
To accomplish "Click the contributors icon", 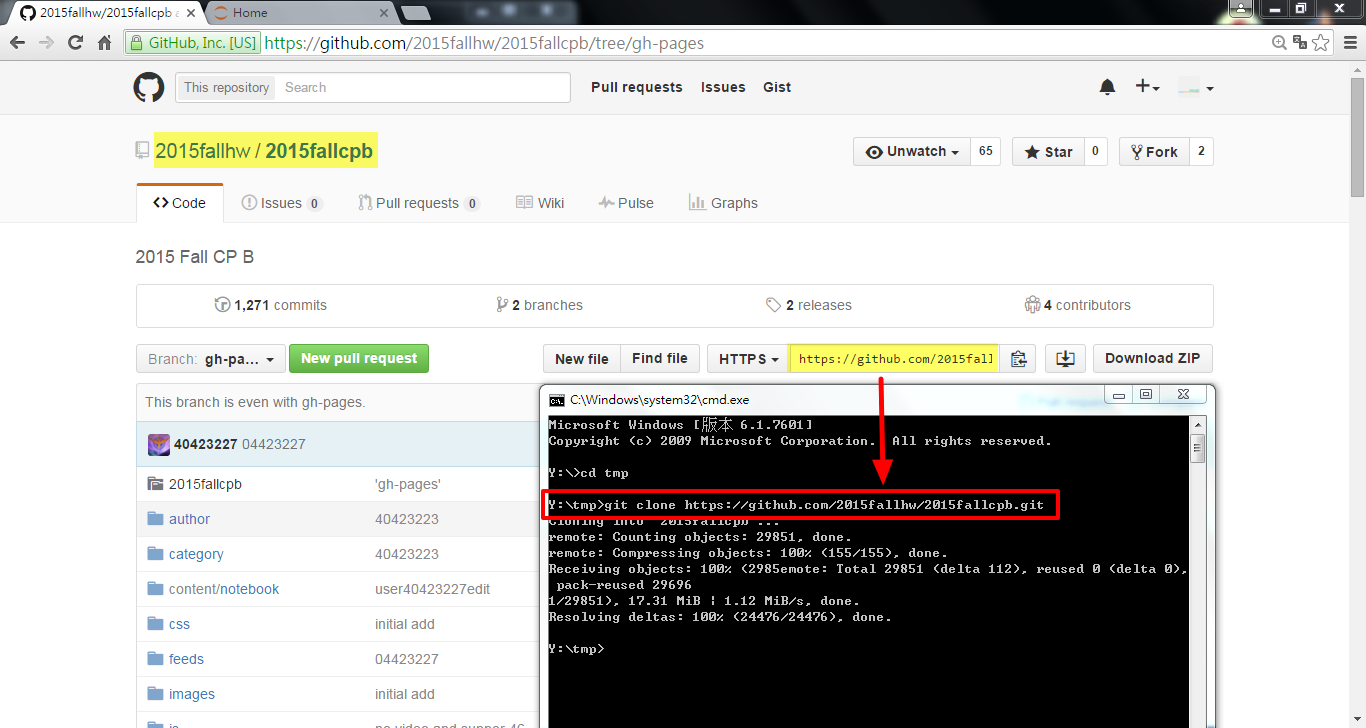I will (1032, 305).
